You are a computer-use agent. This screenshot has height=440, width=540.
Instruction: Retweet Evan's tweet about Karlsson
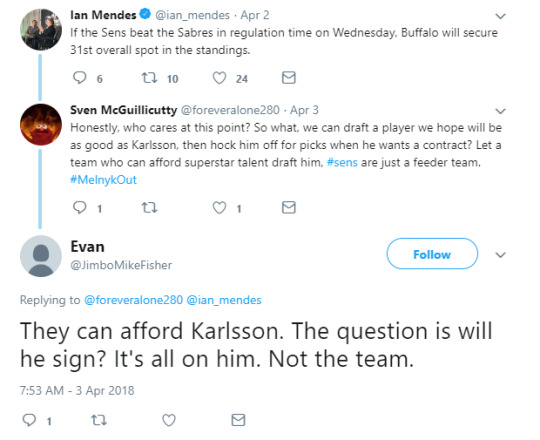[99, 420]
